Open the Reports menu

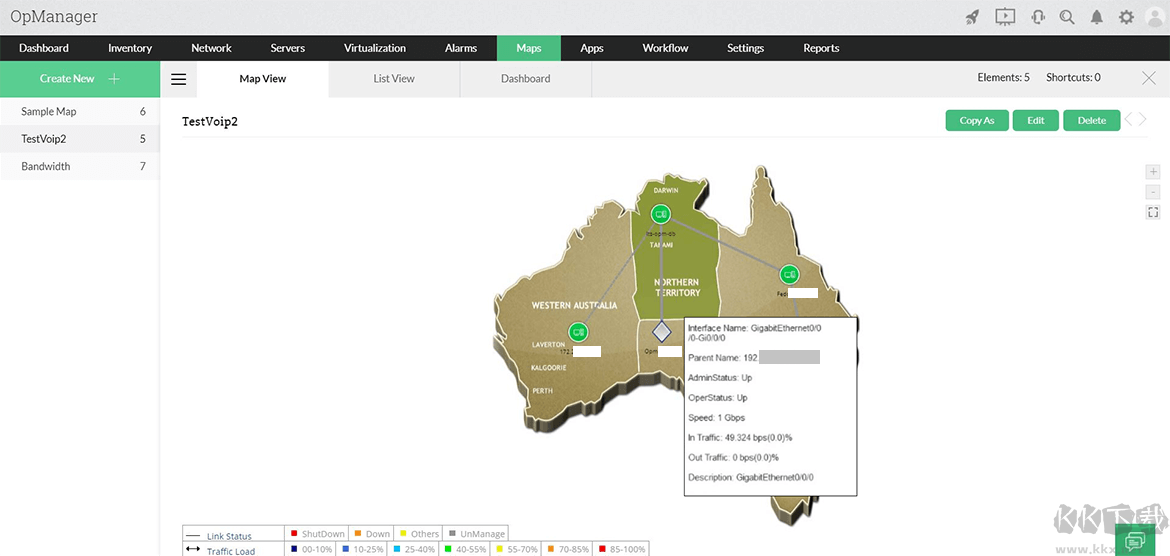[x=821, y=48]
